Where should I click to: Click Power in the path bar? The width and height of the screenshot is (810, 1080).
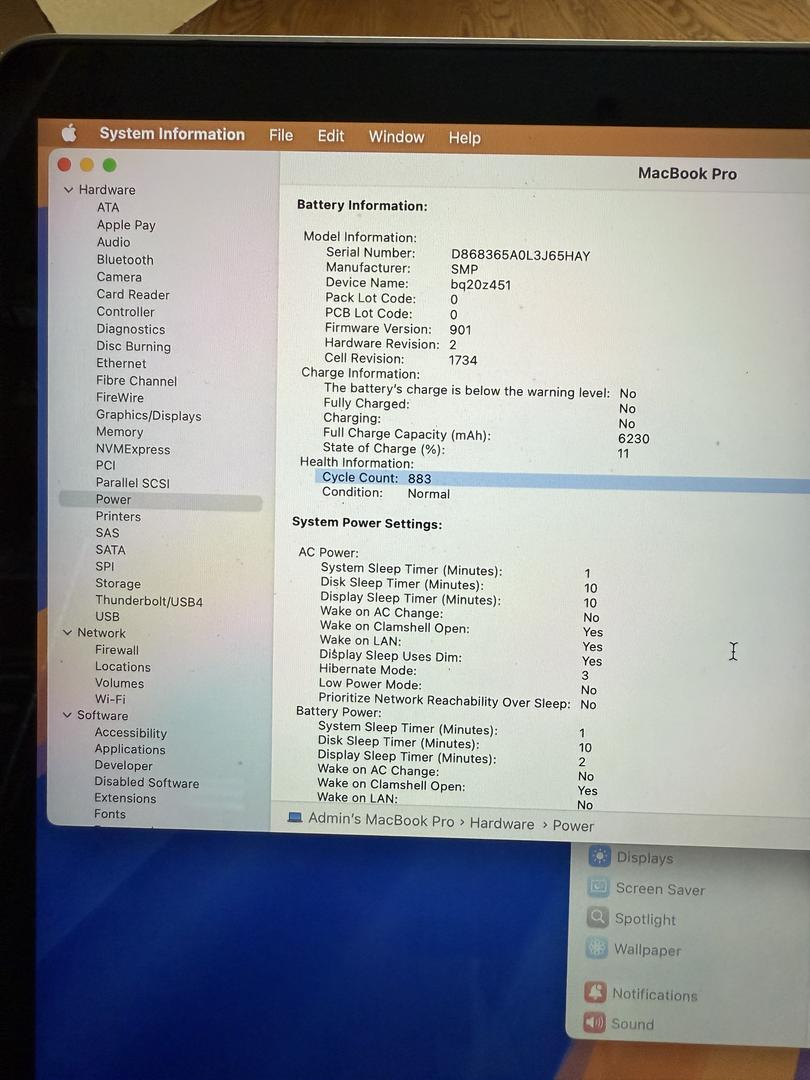573,825
